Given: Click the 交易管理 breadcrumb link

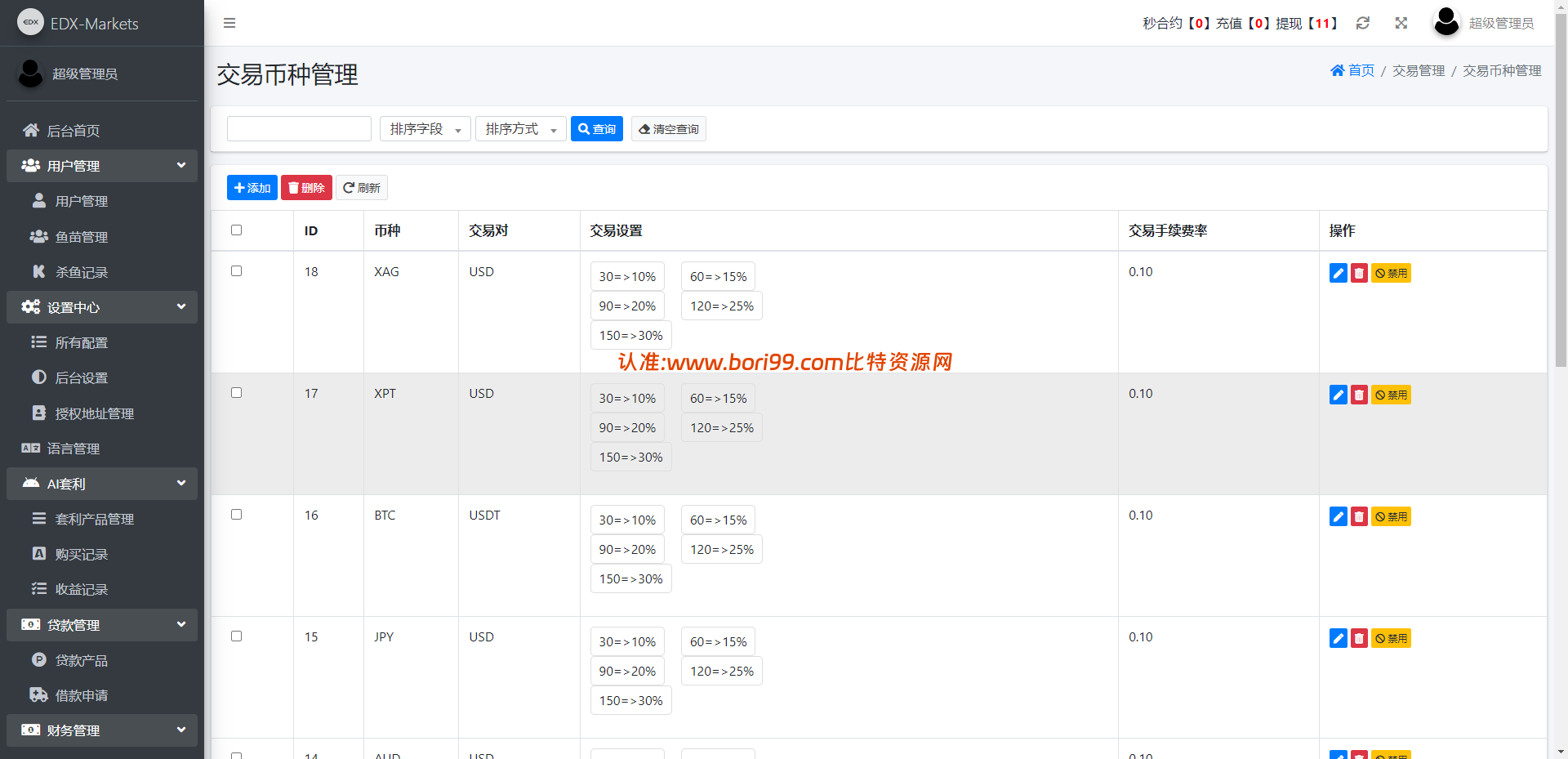Looking at the screenshot, I should (1419, 71).
